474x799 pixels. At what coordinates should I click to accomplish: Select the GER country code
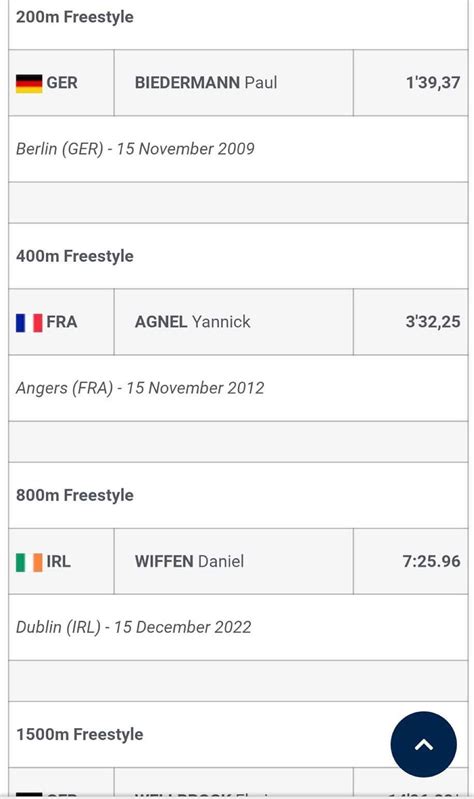tap(62, 83)
